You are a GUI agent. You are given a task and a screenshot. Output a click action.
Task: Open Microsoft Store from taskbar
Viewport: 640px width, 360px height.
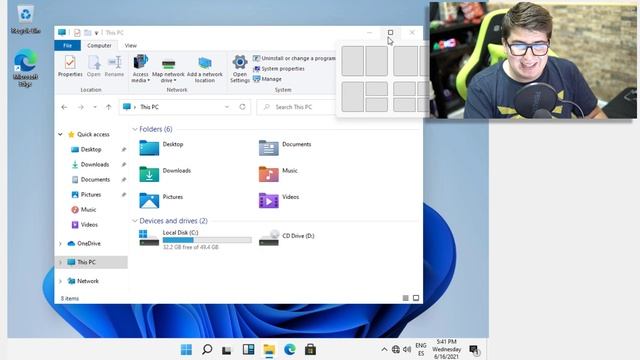[x=310, y=349]
